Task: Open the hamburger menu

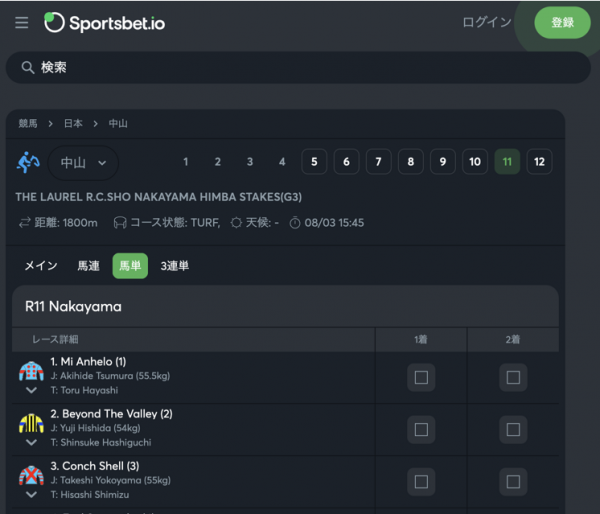Action: (22, 23)
